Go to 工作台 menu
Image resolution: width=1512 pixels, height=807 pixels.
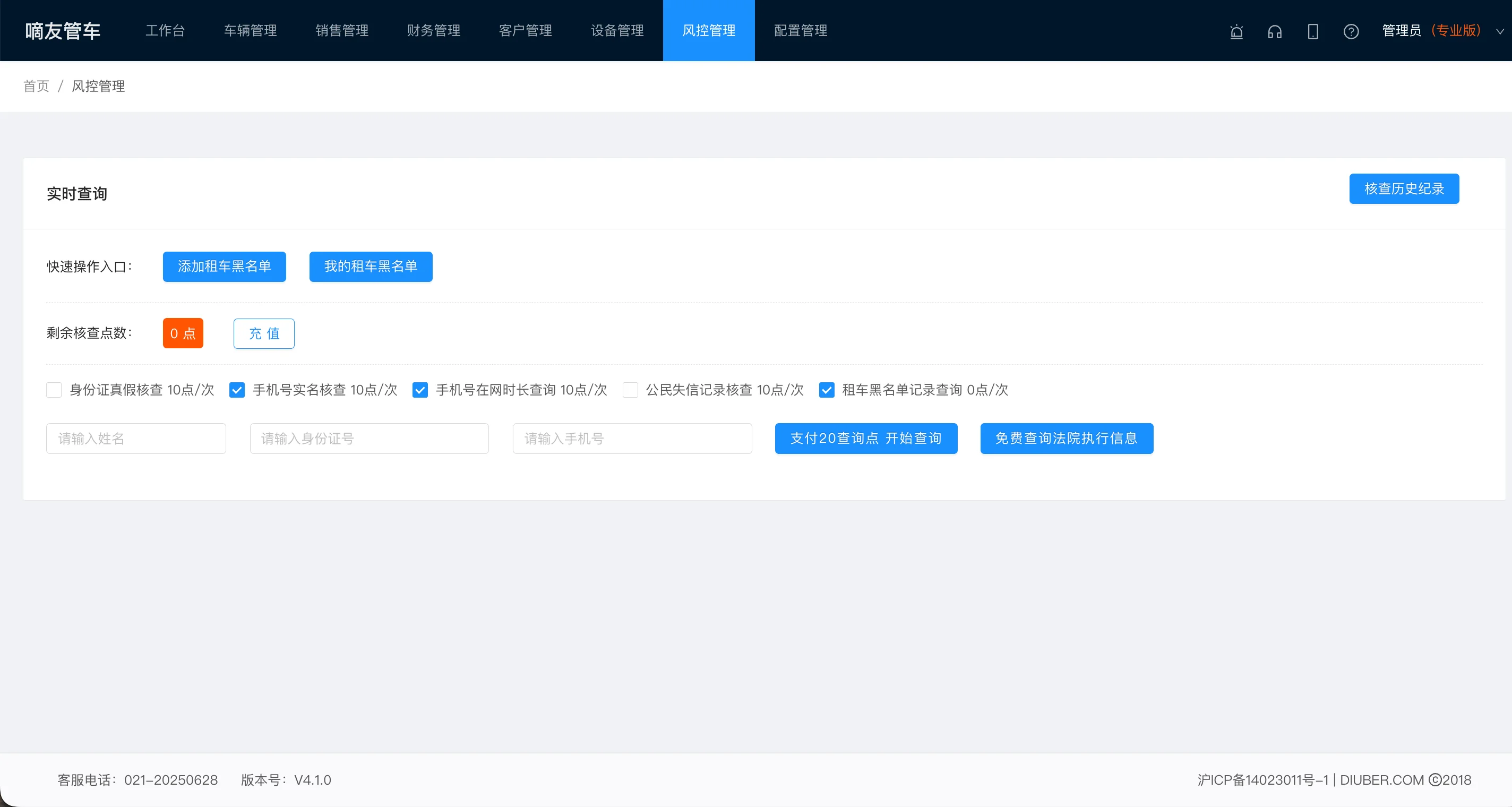[166, 30]
